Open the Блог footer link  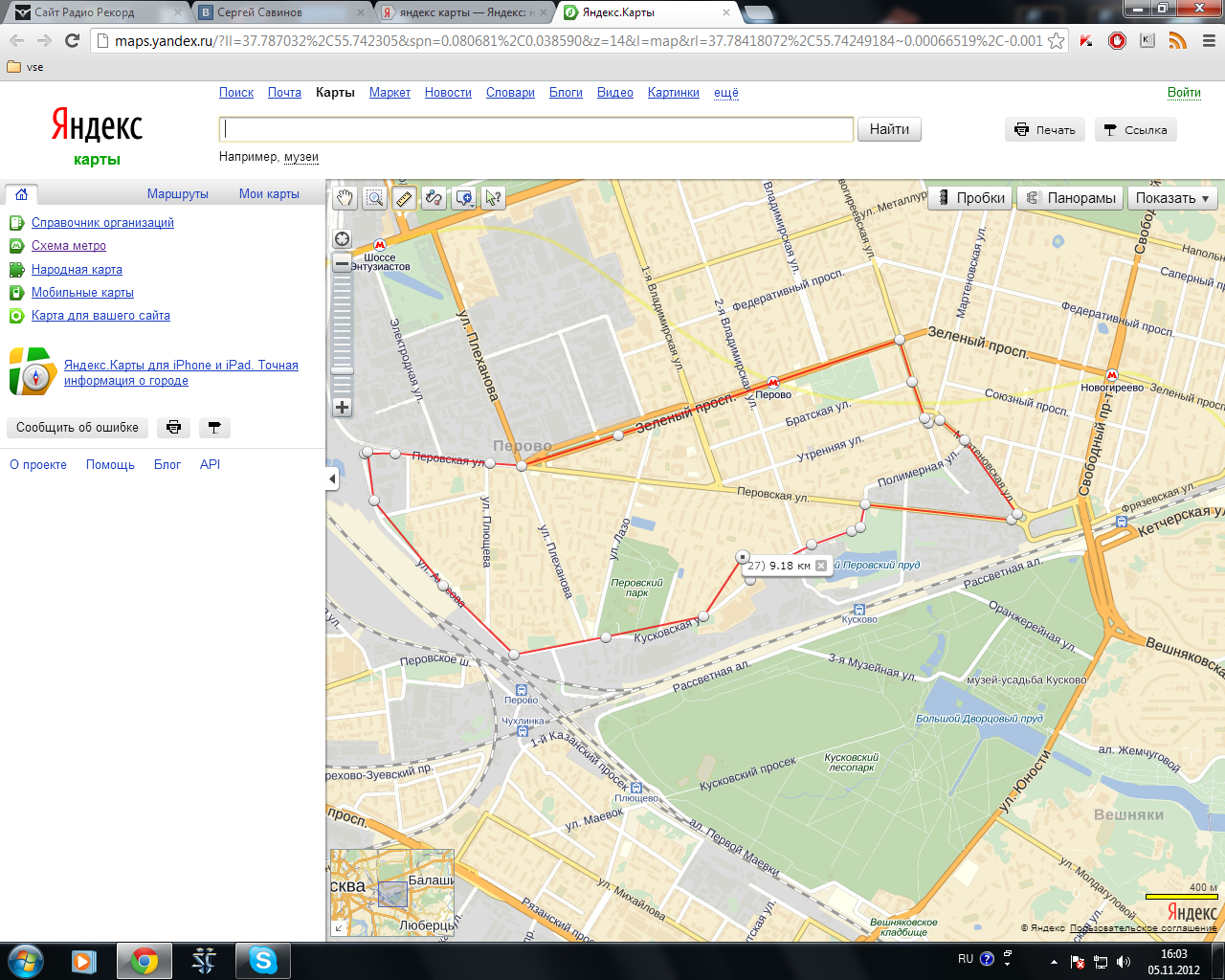(x=167, y=465)
